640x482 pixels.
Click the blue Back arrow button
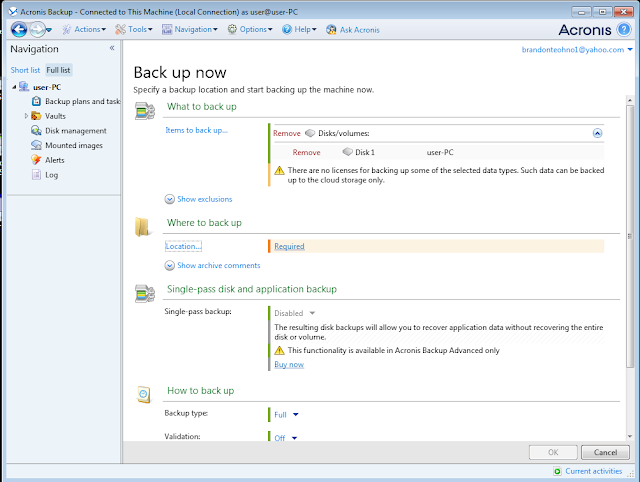[x=19, y=29]
